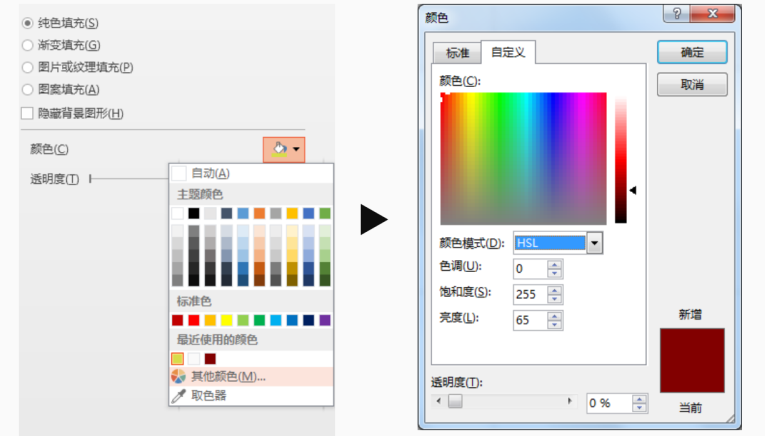This screenshot has width=765, height=436.
Task: Pick the black theme color swatch
Action: tap(194, 213)
